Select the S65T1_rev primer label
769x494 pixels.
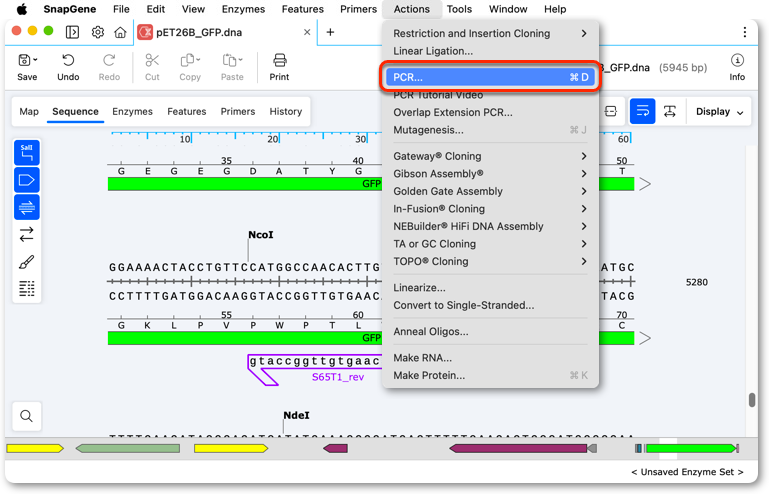coord(338,377)
